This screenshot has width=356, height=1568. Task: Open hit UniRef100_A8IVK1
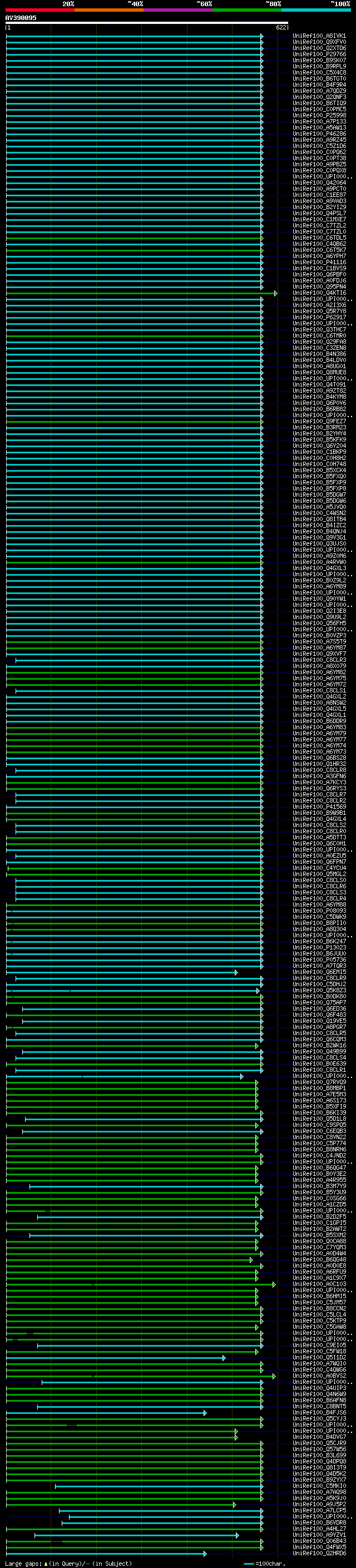click(x=319, y=36)
